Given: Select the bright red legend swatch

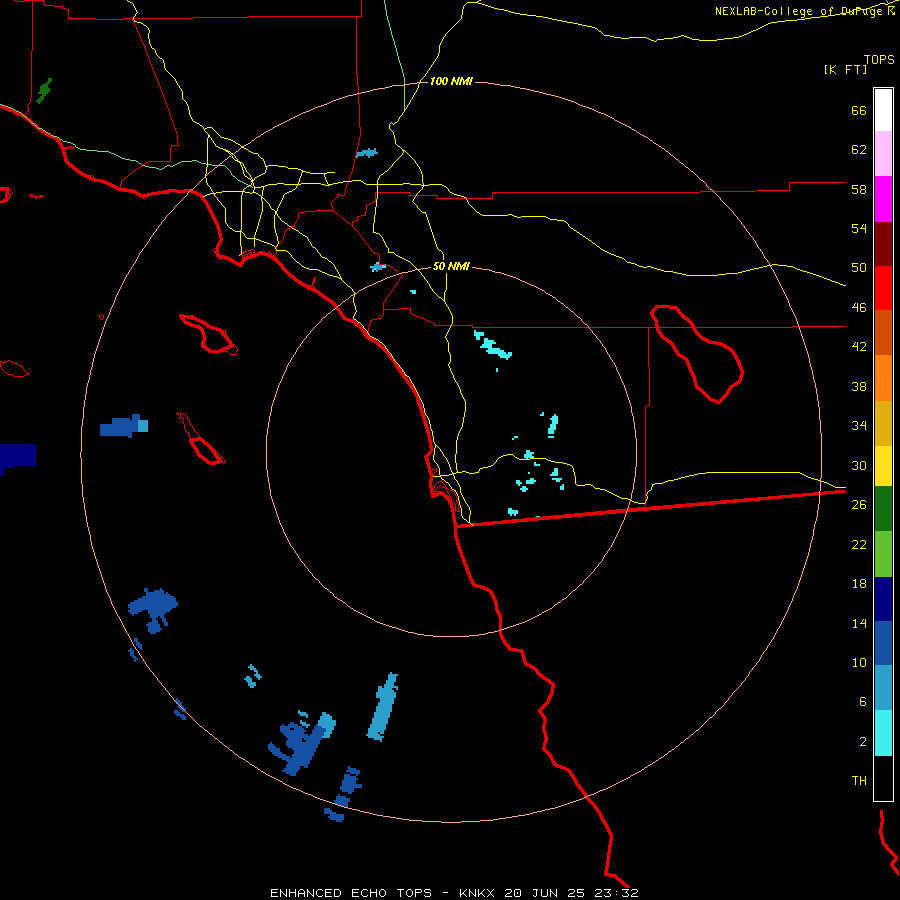Looking at the screenshot, I should point(883,288).
